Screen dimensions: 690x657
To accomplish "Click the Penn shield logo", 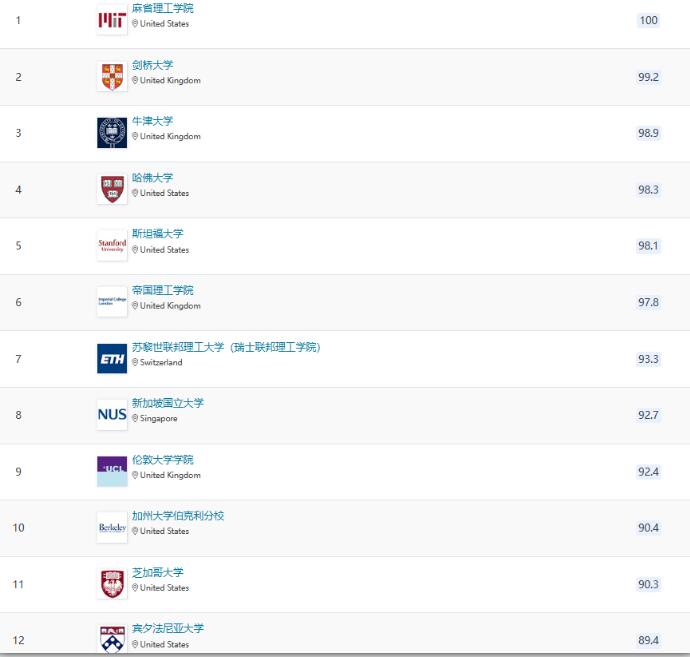I will (112, 638).
